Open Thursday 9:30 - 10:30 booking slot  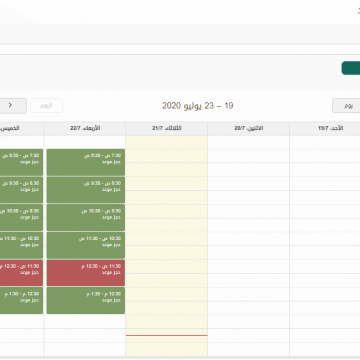21,218
